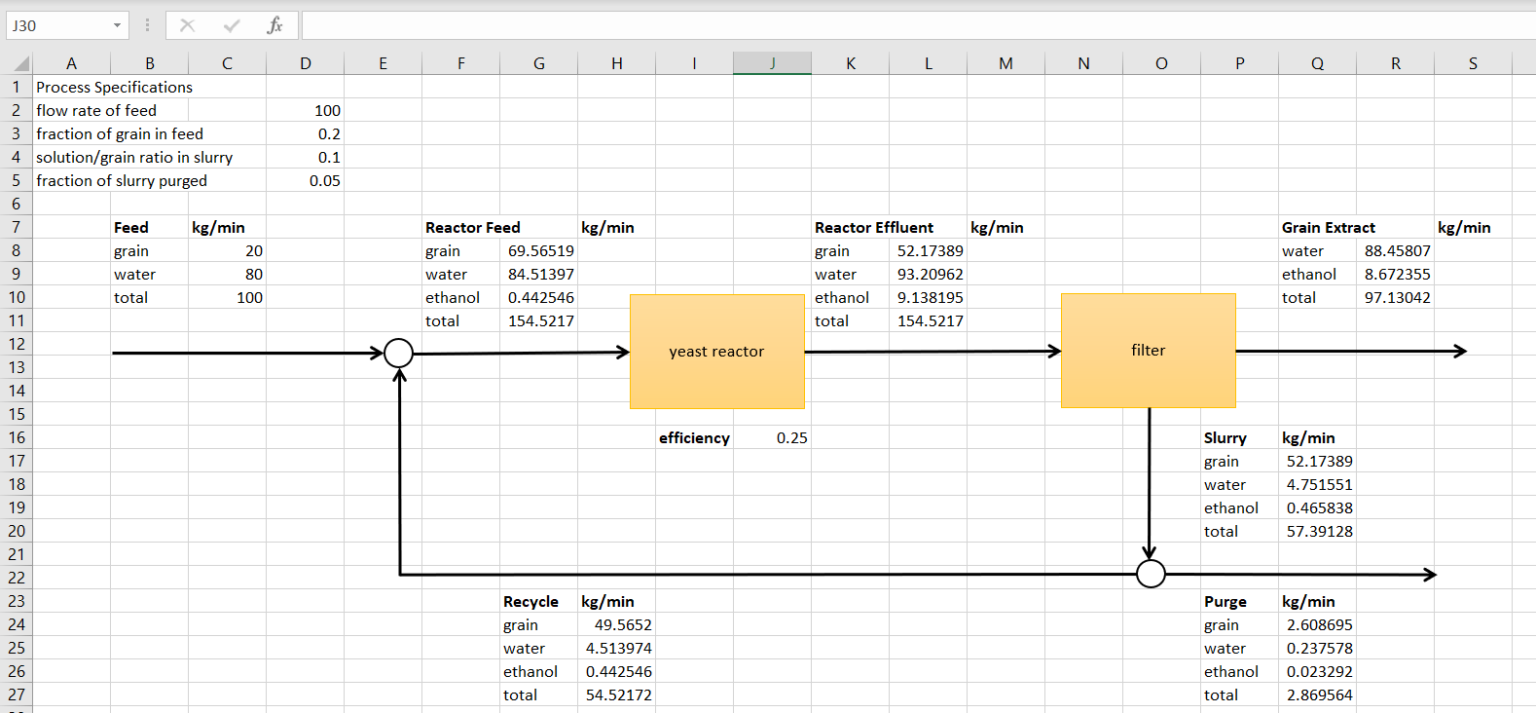1536x713 pixels.
Task: Click the Insert Function fx icon
Action: (x=274, y=26)
